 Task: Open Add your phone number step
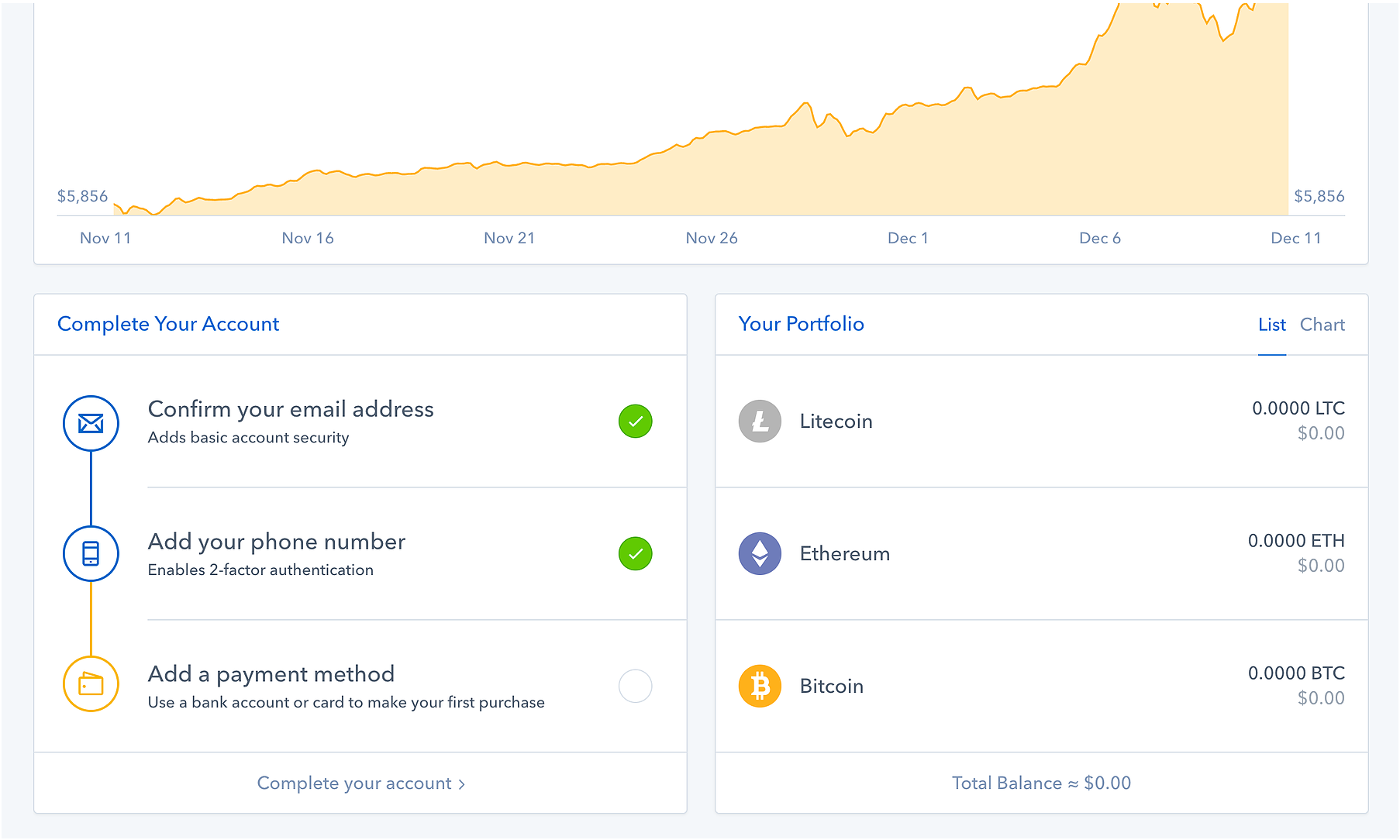(x=277, y=542)
